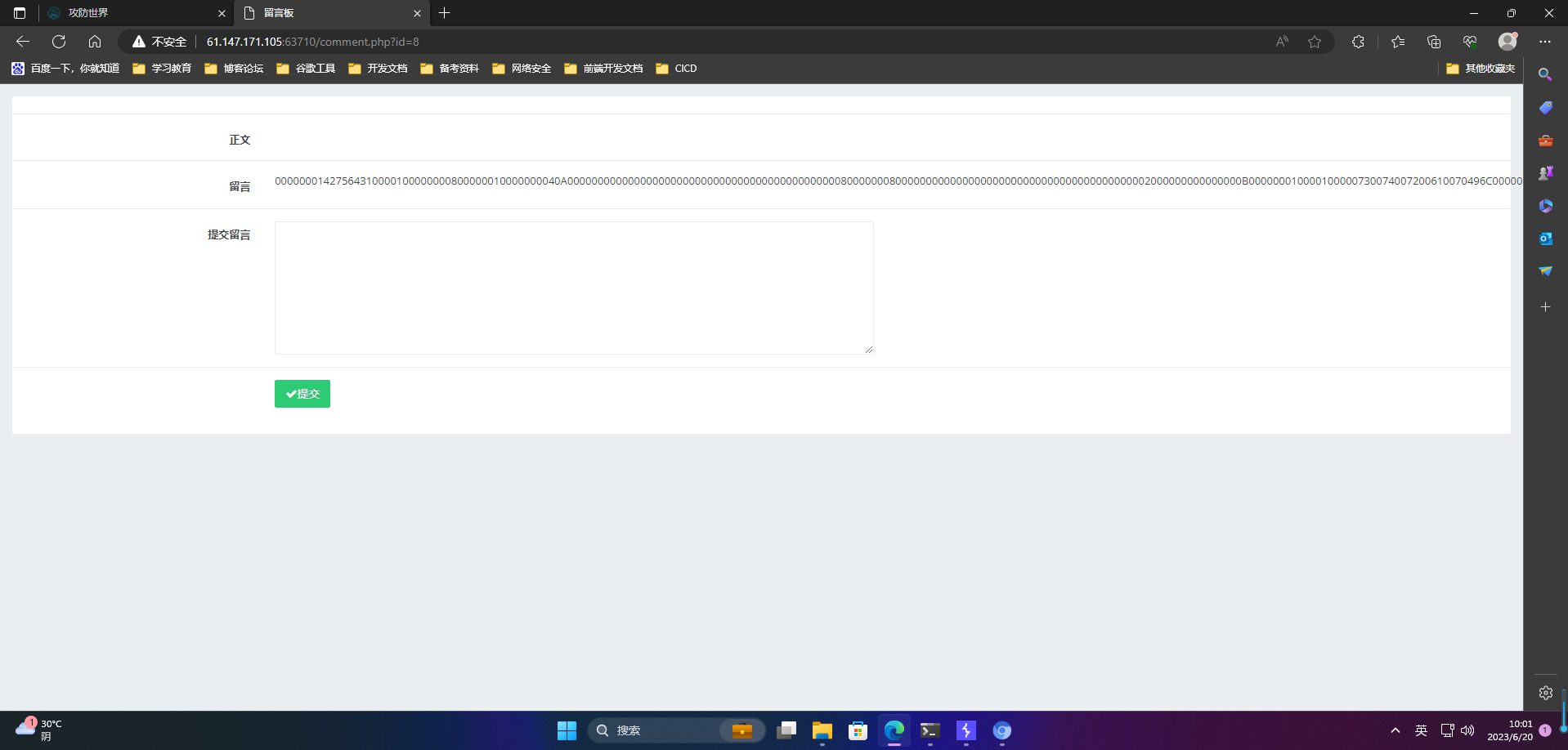Open a new browser tab
Viewport: 1568px width, 750px height.
[x=445, y=13]
